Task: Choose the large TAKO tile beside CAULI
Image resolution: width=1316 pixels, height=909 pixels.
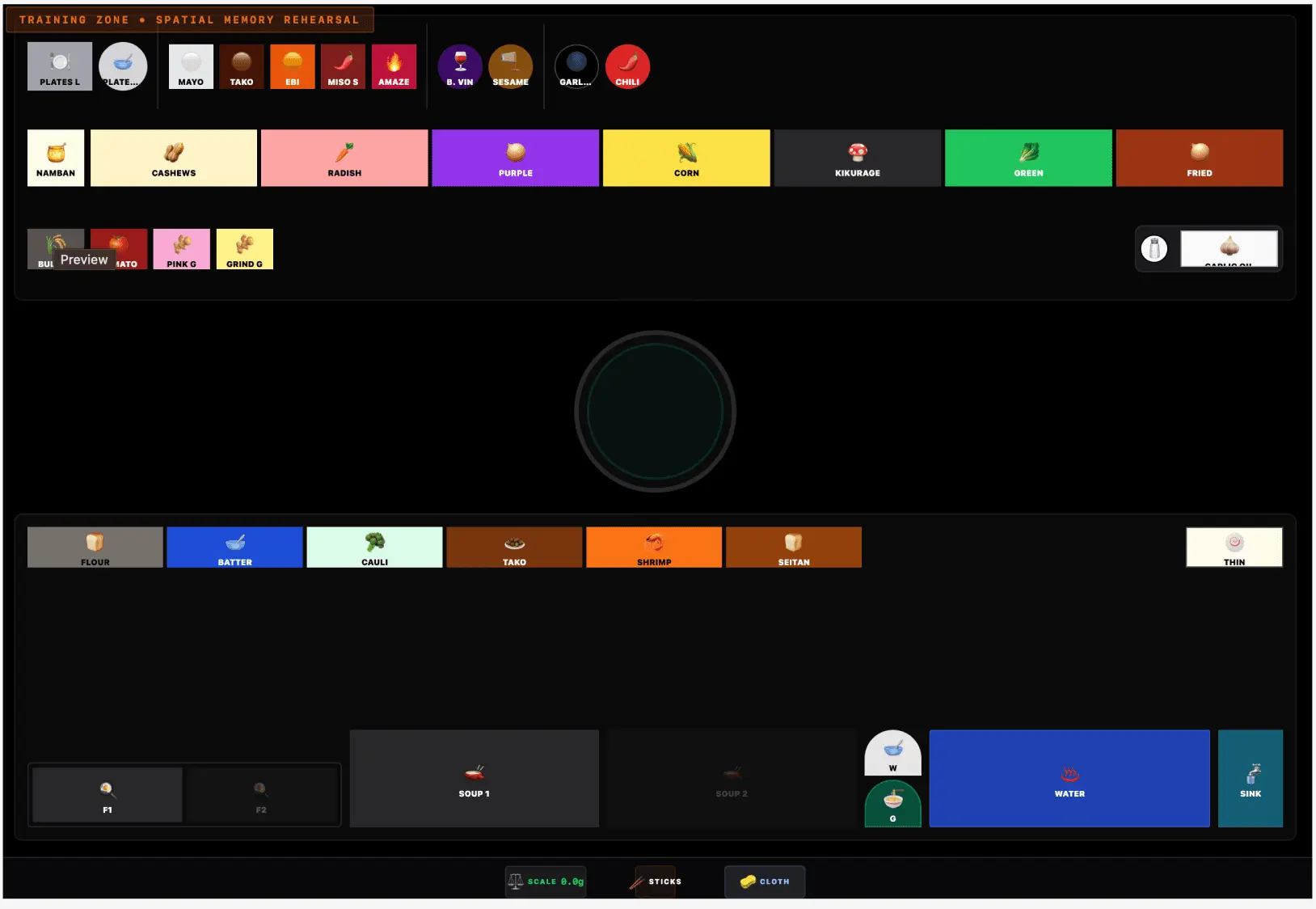Action: pos(514,548)
